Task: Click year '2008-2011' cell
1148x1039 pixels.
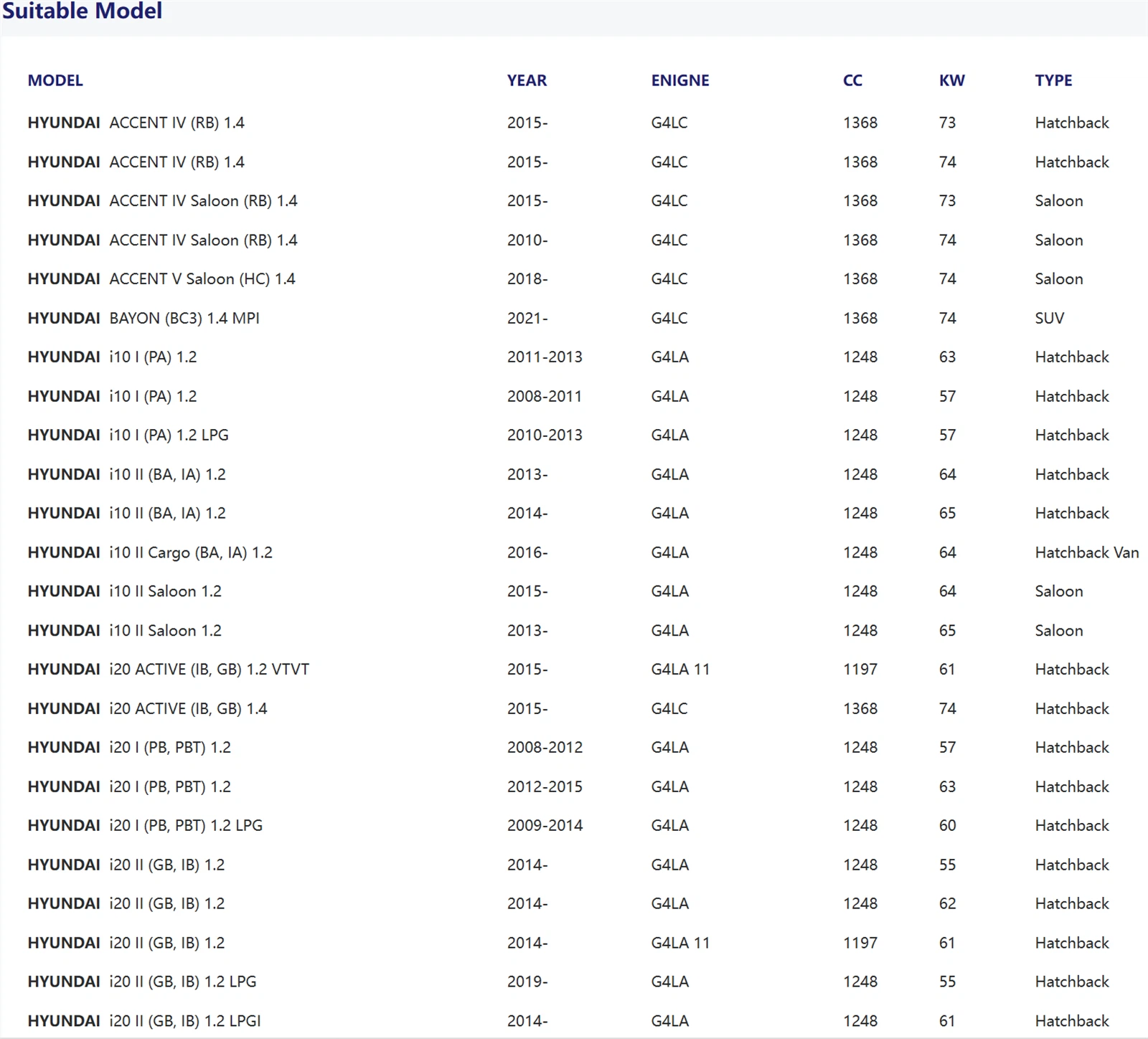Action: (545, 396)
